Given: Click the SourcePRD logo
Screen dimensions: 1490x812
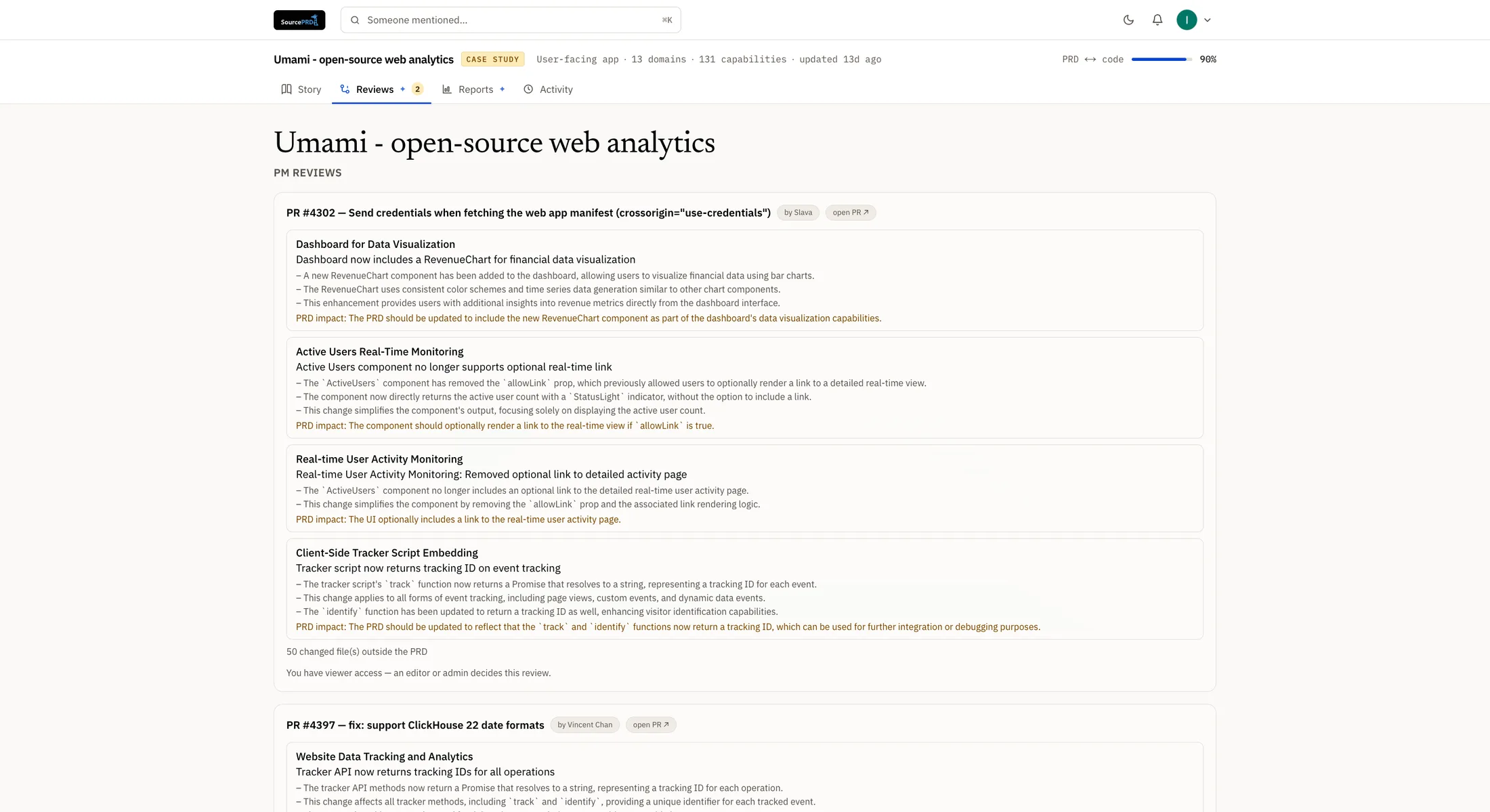Looking at the screenshot, I should 299,20.
